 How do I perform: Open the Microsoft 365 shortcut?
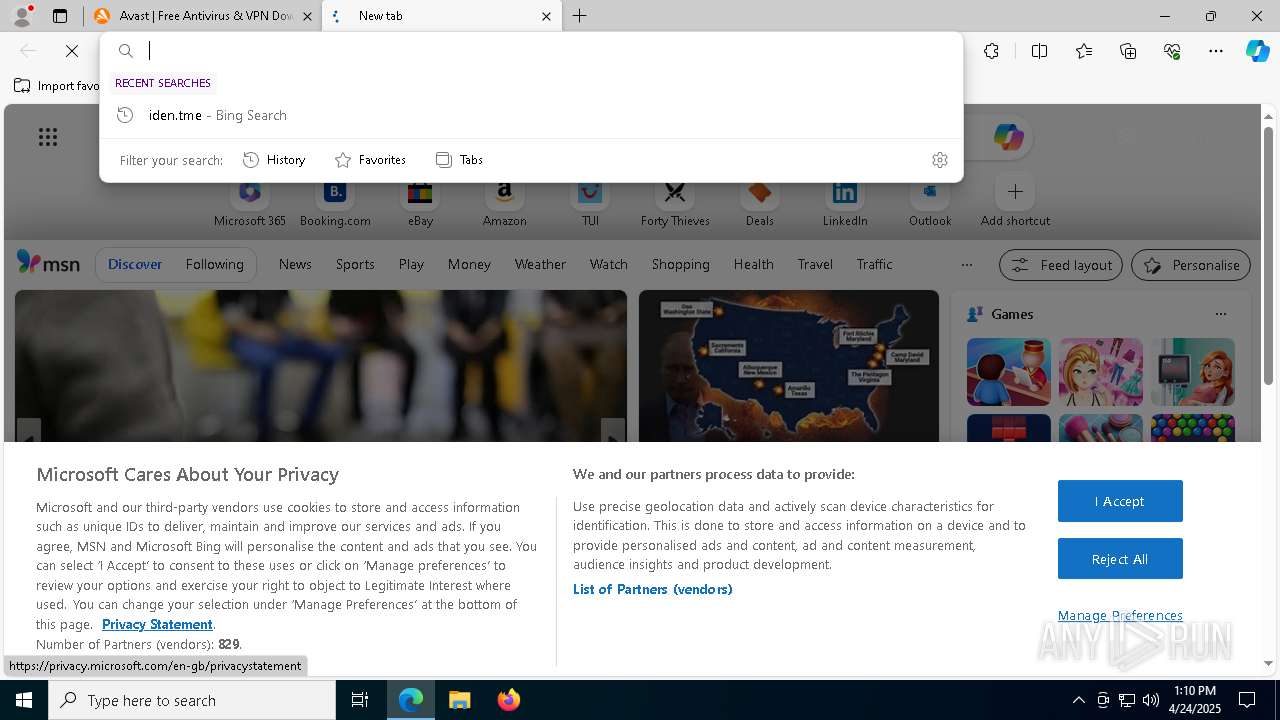250,203
